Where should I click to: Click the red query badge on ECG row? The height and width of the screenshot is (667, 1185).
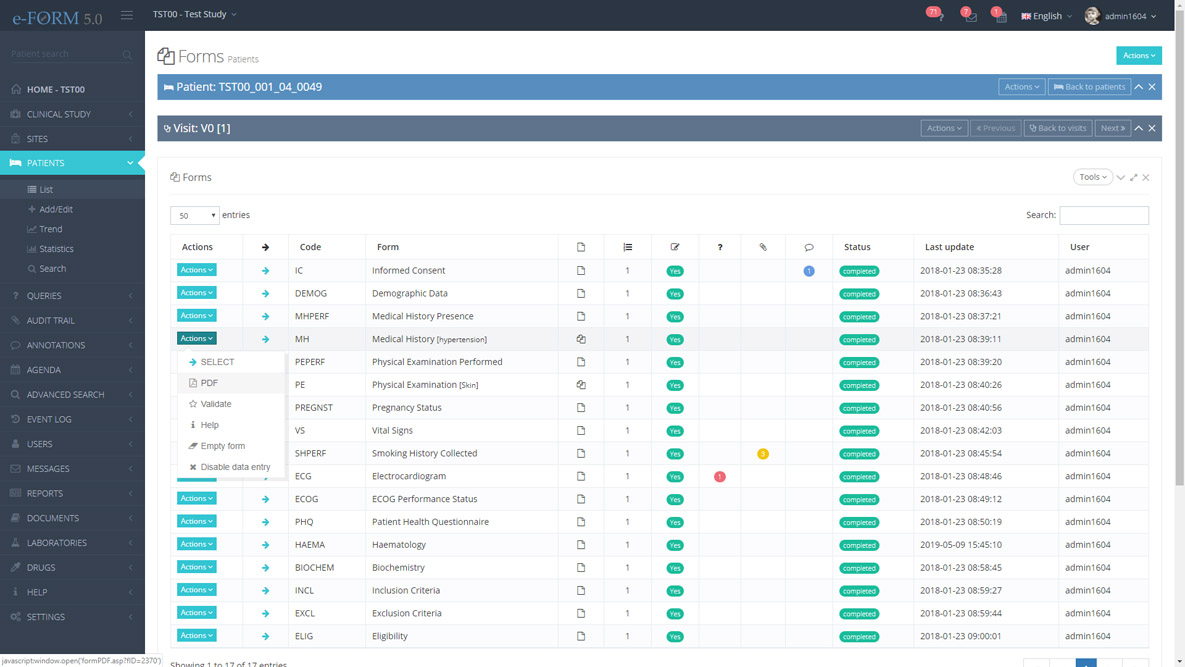coord(719,477)
